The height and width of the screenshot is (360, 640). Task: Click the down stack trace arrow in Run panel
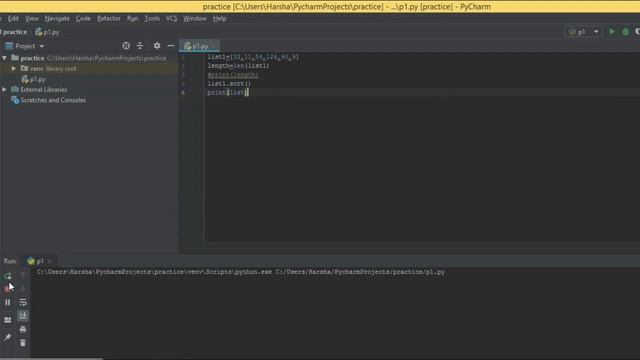point(23,289)
